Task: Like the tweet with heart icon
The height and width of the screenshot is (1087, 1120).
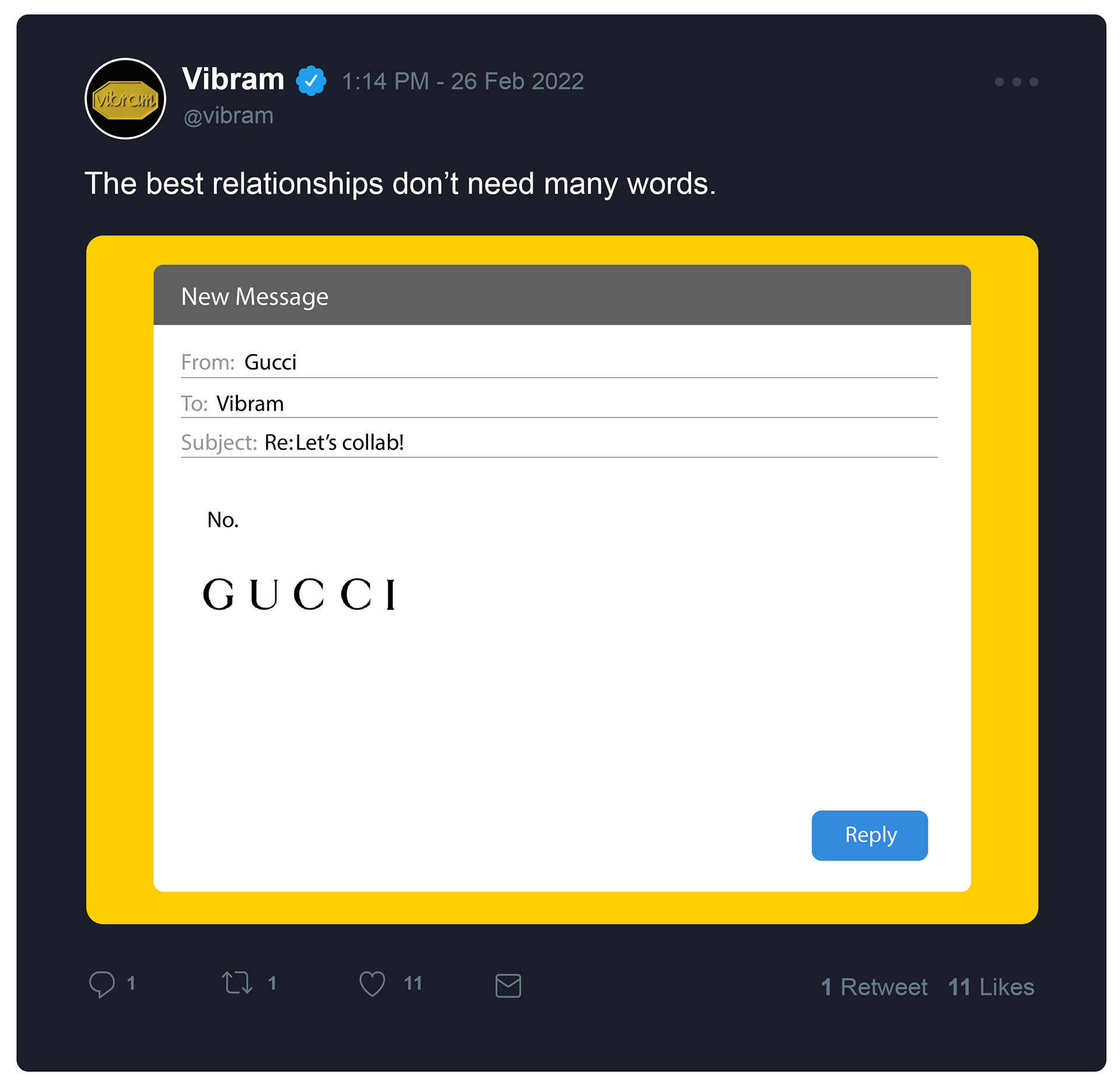Action: [x=372, y=984]
